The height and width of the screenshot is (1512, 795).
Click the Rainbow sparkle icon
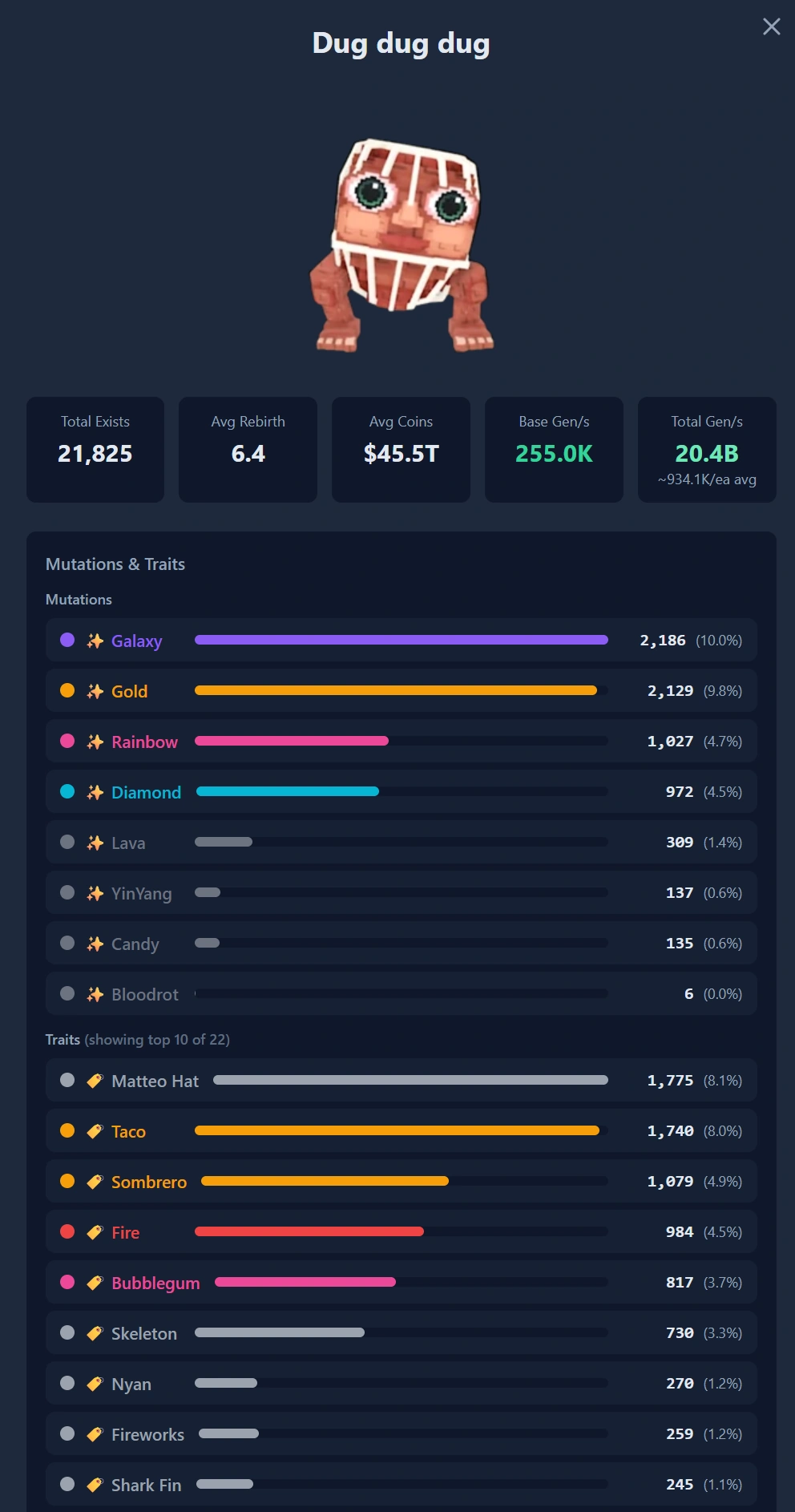point(95,742)
